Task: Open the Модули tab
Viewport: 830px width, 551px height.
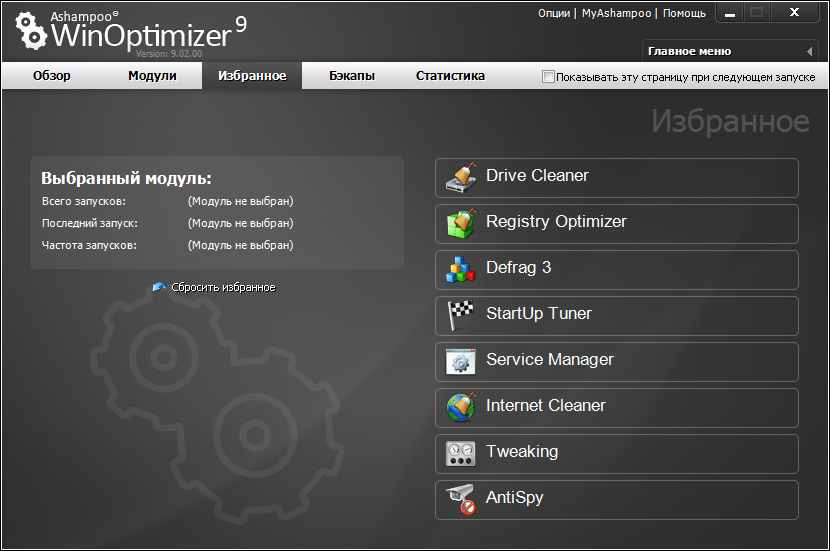Action: click(152, 76)
